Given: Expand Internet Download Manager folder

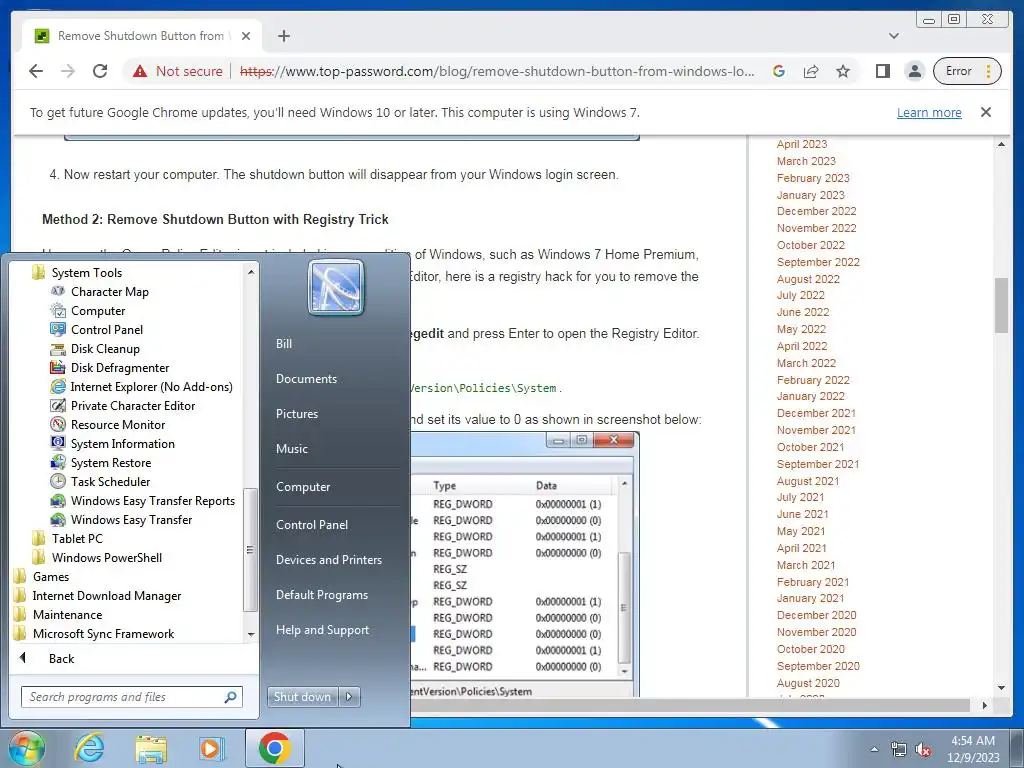Looking at the screenshot, I should (x=106, y=596).
